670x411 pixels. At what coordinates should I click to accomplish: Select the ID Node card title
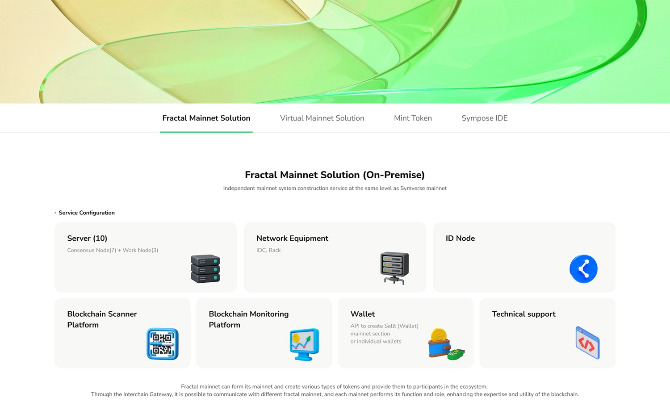(460, 238)
